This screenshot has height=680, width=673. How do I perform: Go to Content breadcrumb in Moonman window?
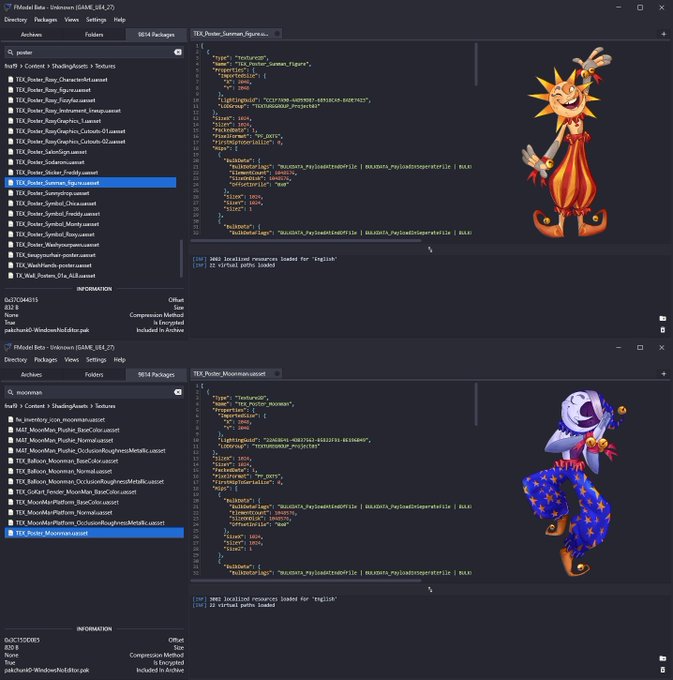(x=35, y=406)
